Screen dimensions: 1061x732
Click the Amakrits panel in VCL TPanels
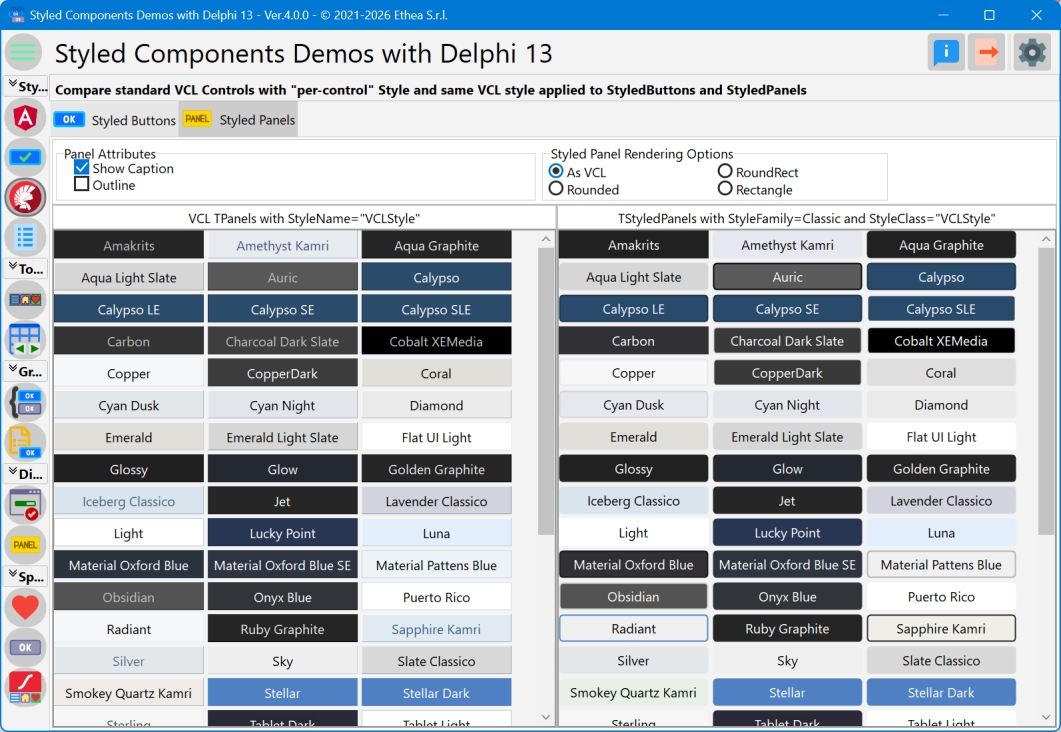tap(129, 246)
